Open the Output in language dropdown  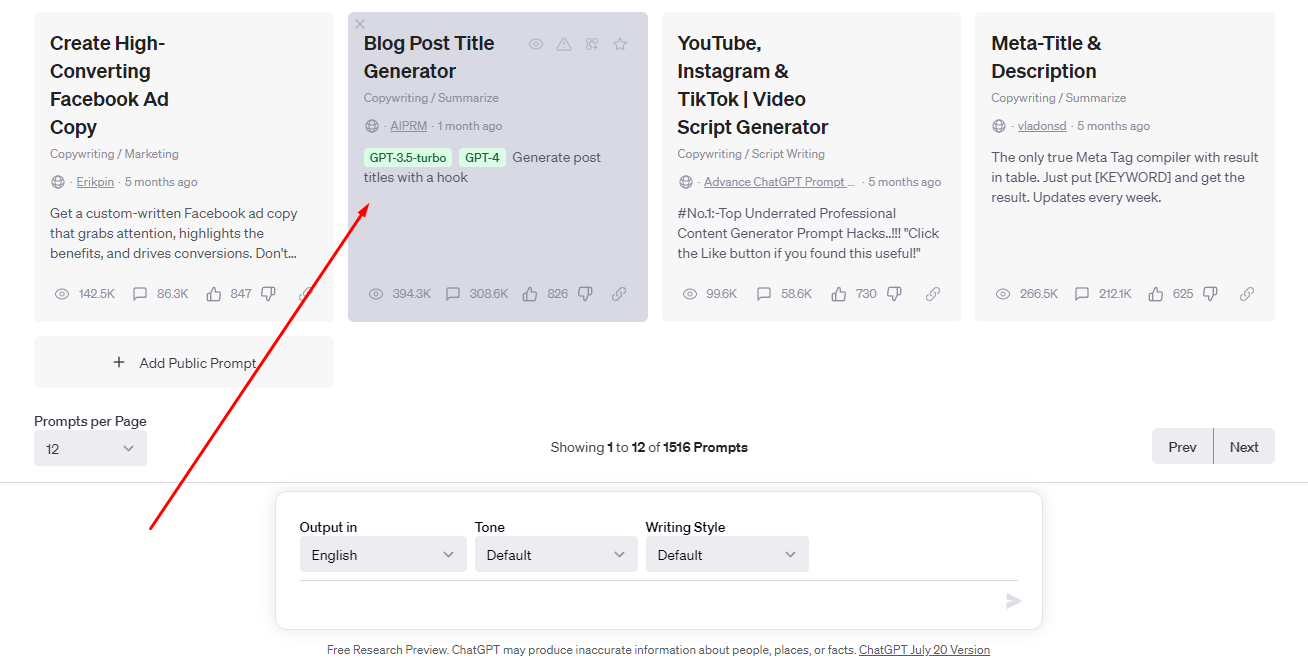click(x=383, y=555)
